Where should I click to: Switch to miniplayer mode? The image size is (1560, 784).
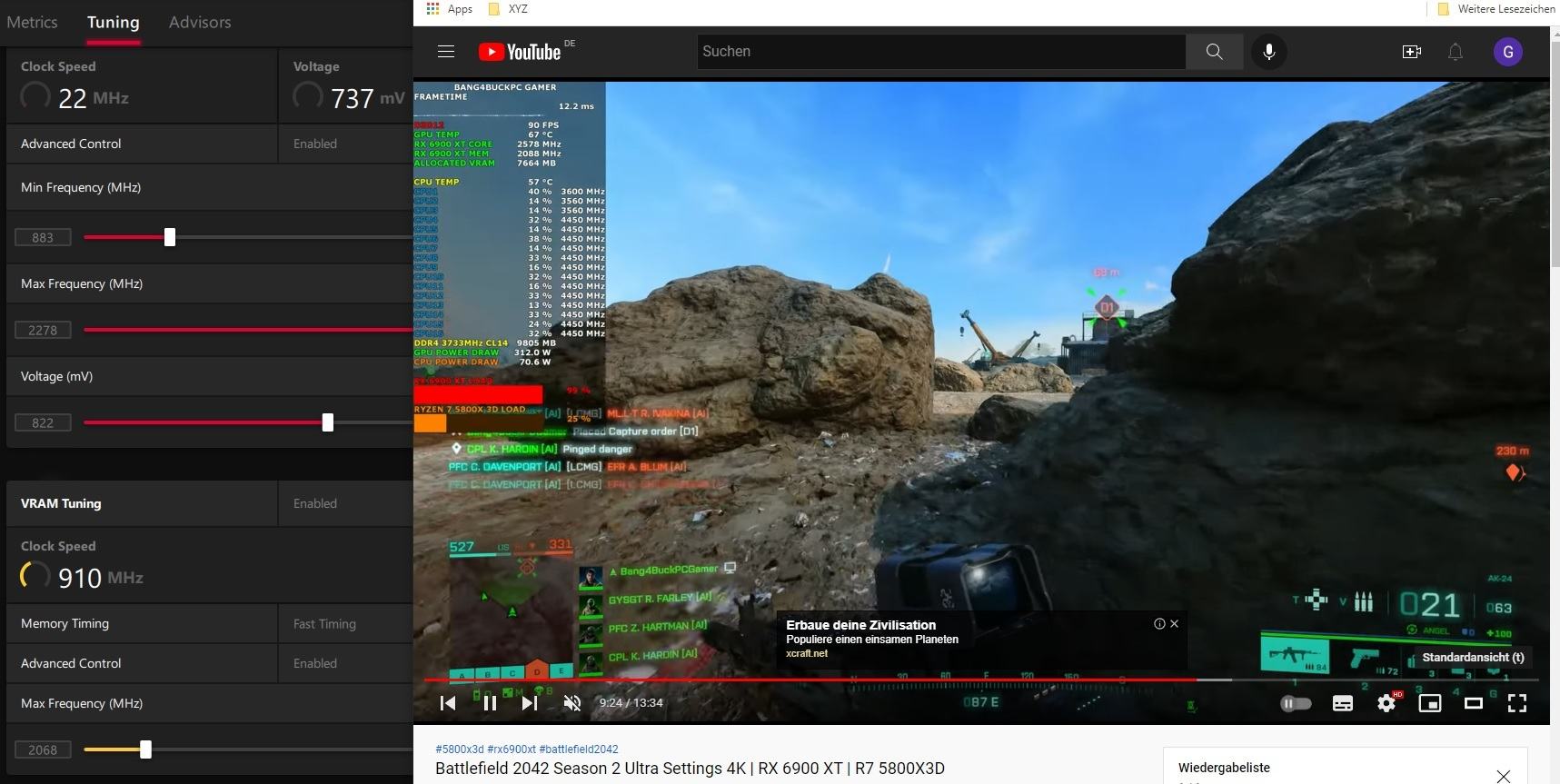[1430, 703]
